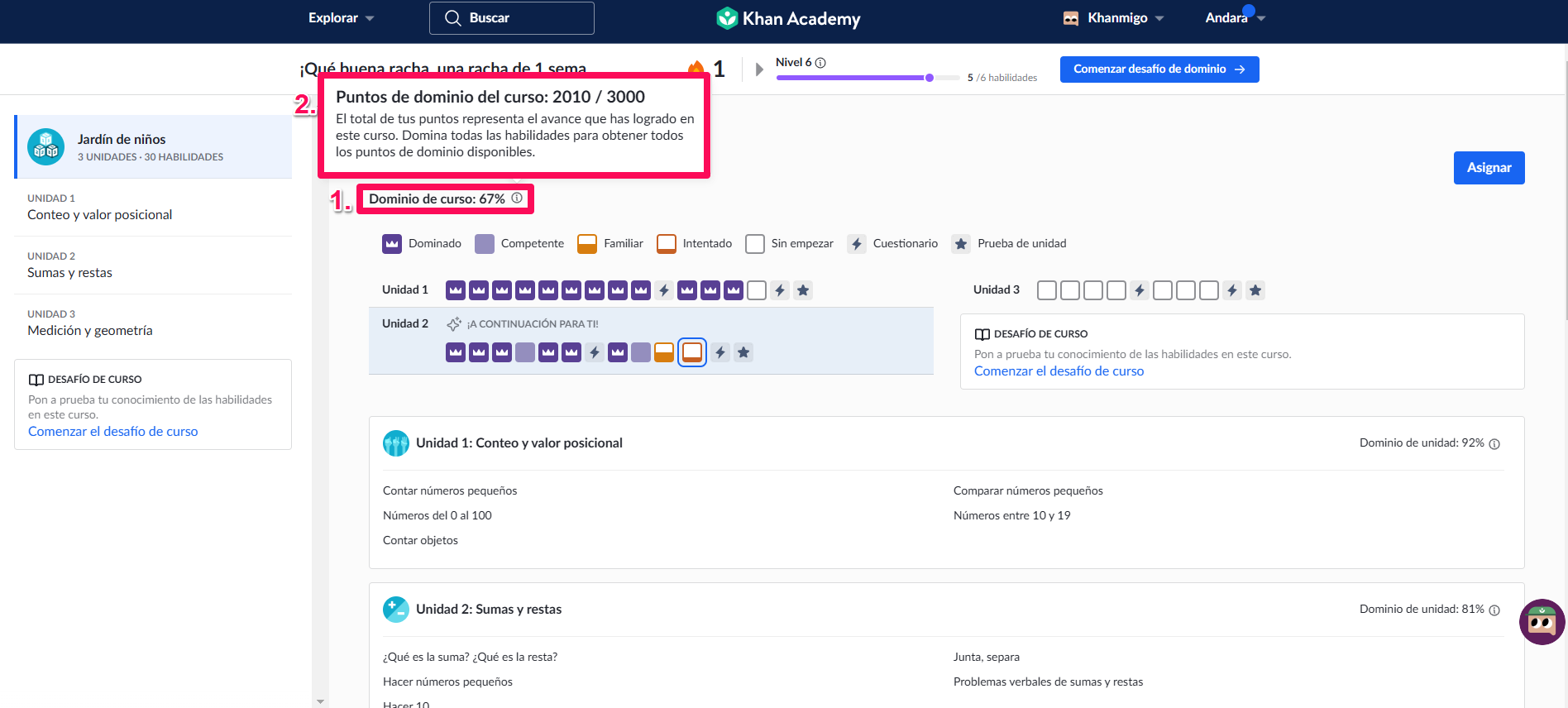Open the Unidad 3 unit test star
This screenshot has width=1568, height=708.
(1255, 290)
